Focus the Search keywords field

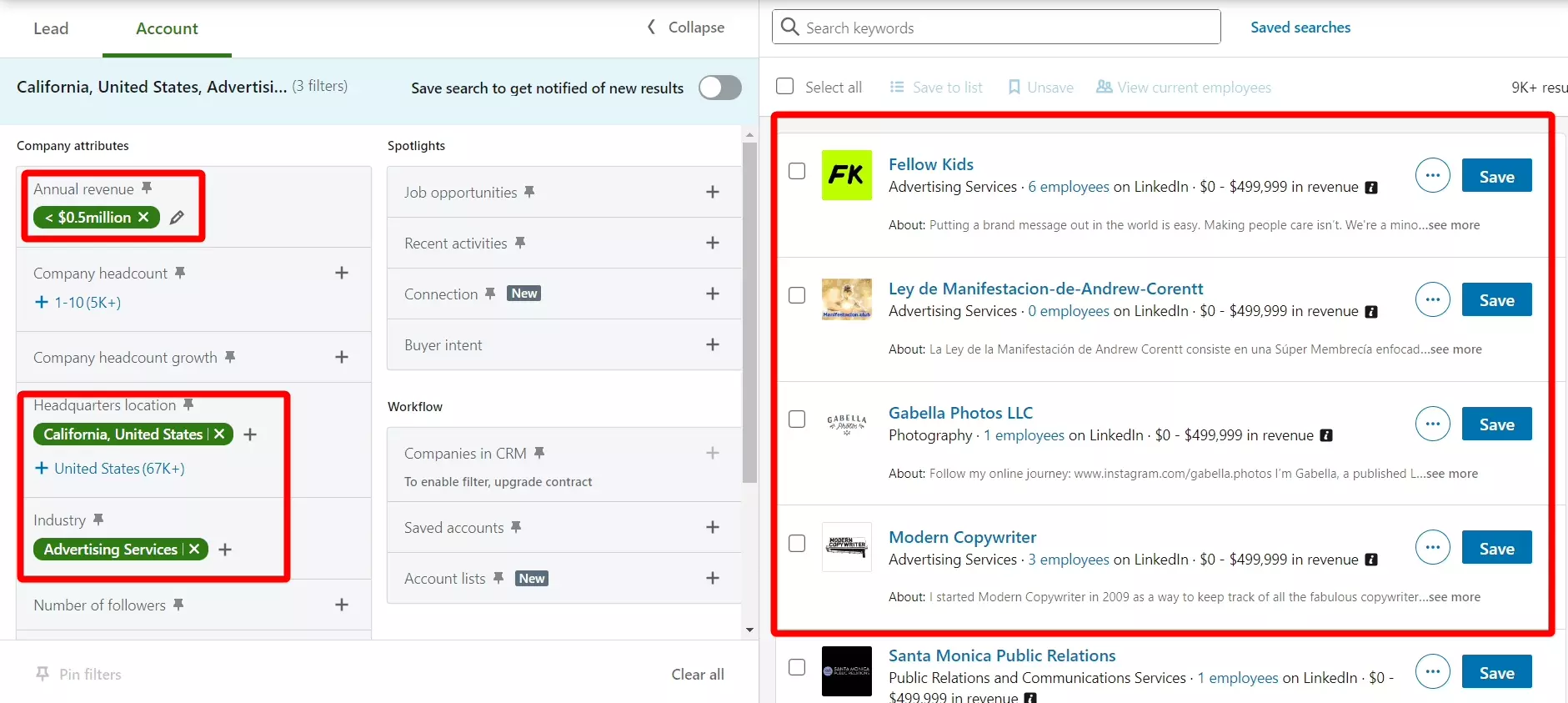click(996, 28)
